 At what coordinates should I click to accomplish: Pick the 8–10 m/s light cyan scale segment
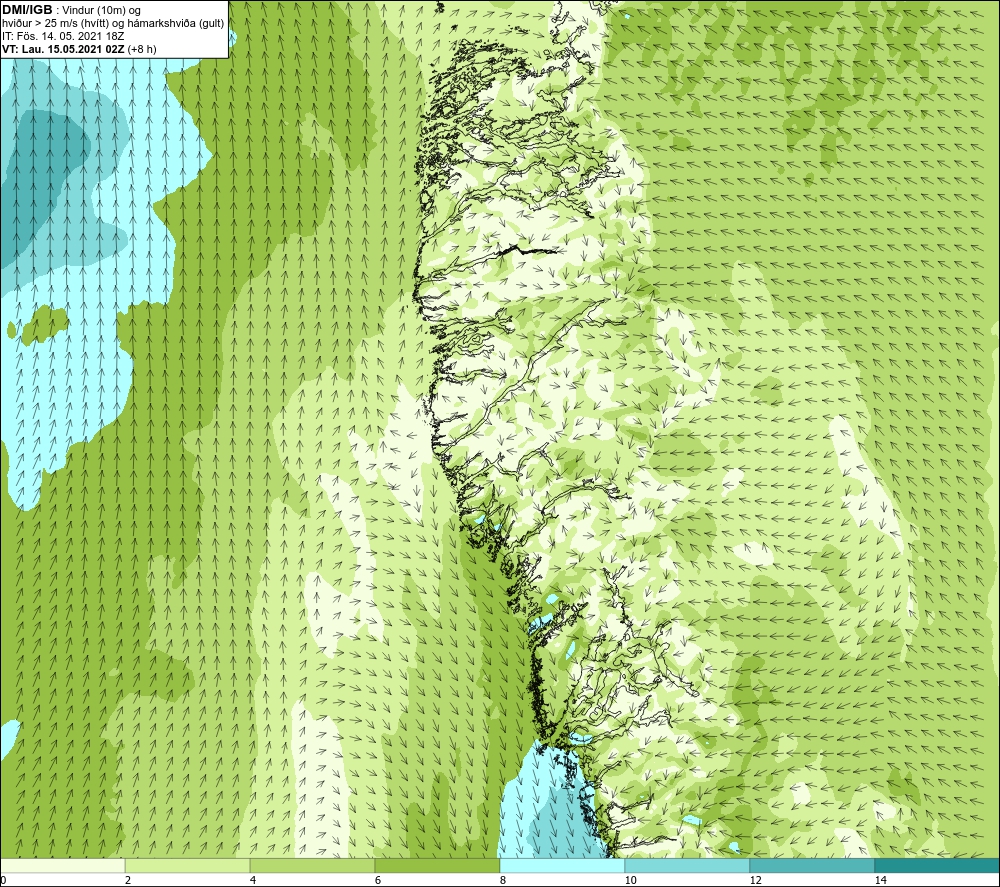coord(562,866)
